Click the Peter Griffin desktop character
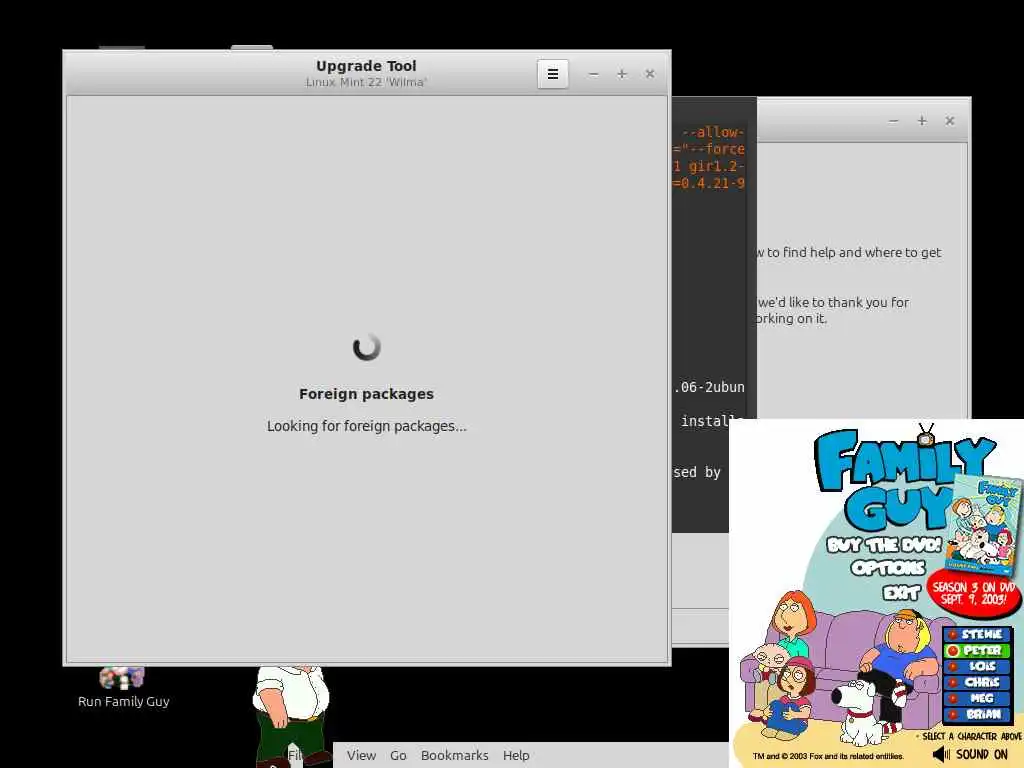Screen dimensions: 1024x768 pos(291,716)
